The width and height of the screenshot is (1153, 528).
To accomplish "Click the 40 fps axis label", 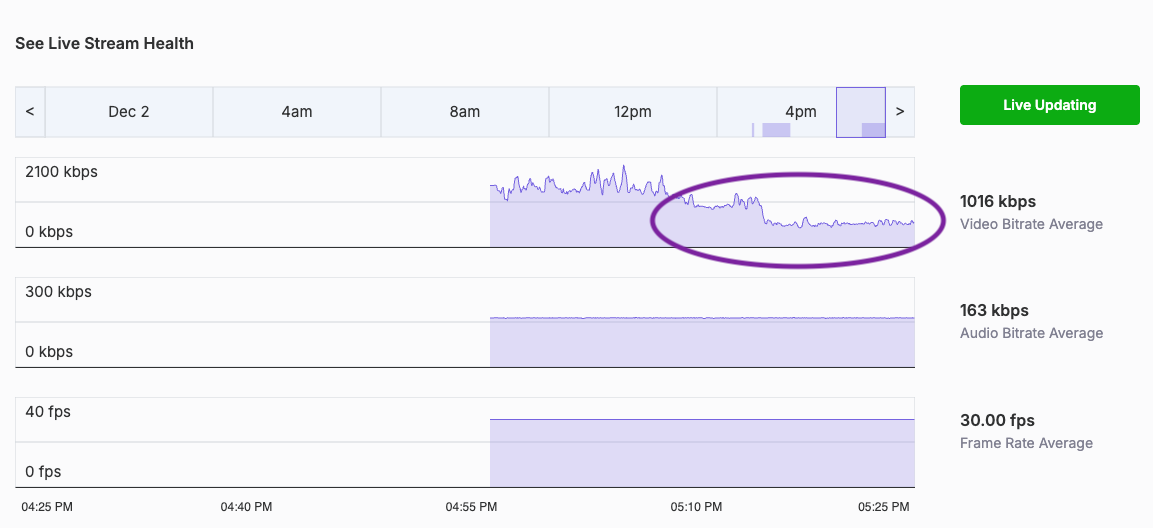I will (48, 412).
